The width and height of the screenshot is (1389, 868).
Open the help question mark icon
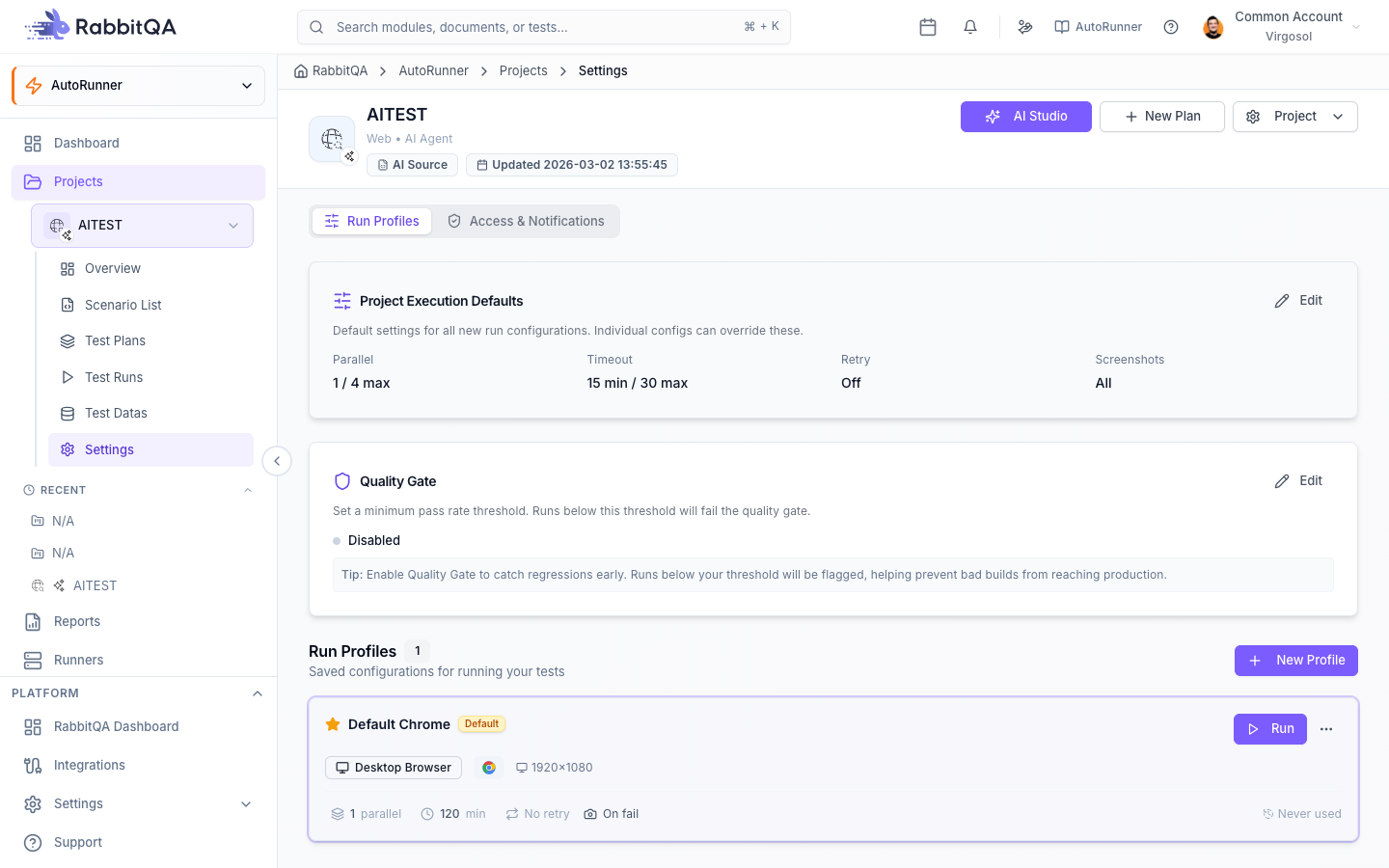click(1171, 27)
